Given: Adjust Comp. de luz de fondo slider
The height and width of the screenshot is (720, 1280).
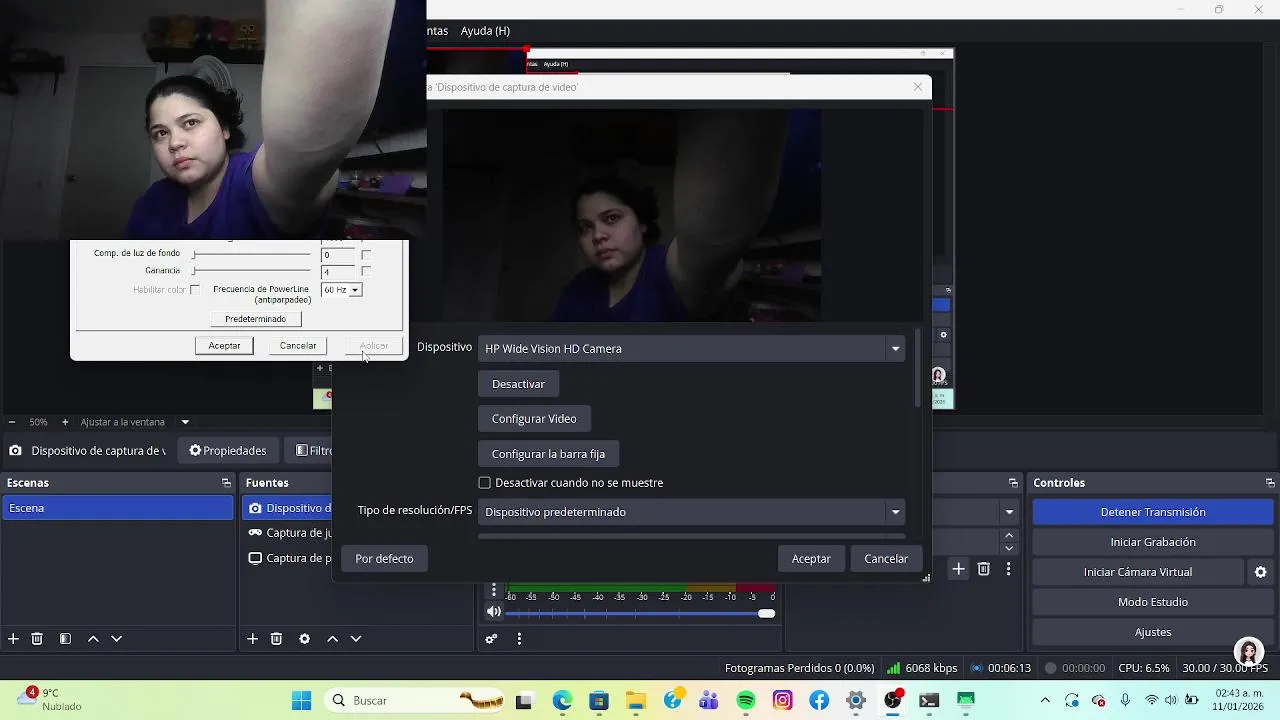Looking at the screenshot, I should (x=252, y=255).
